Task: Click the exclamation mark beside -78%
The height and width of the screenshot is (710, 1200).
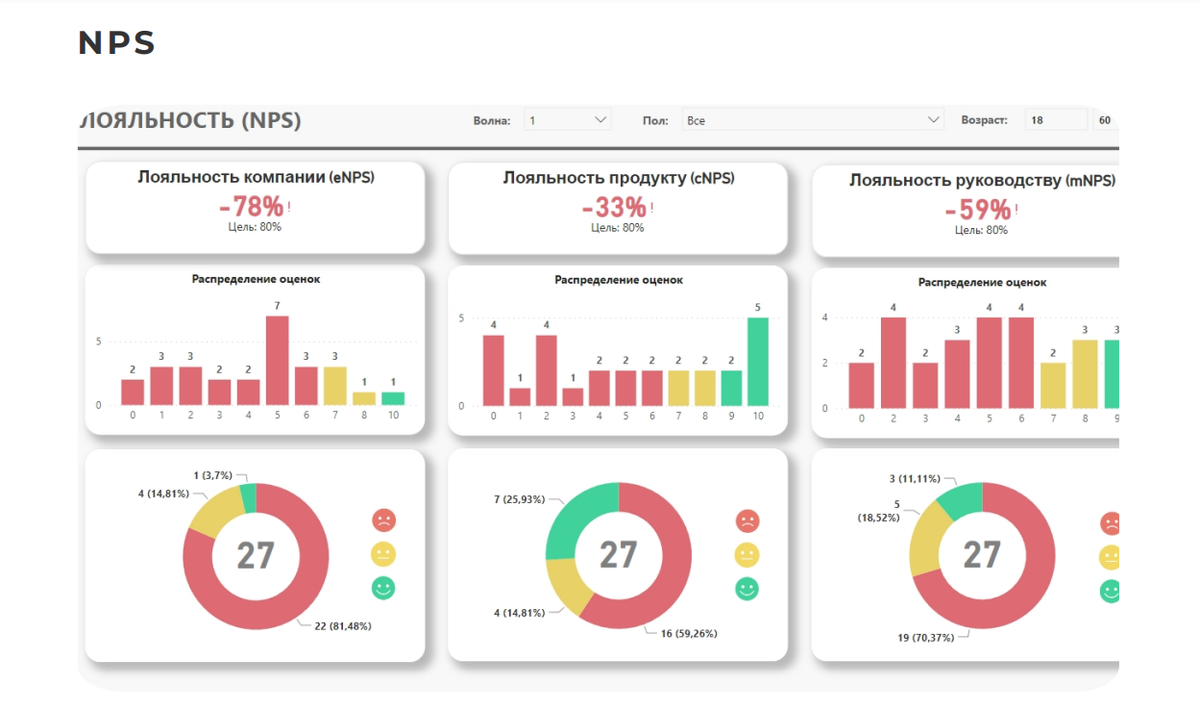Action: [x=290, y=207]
